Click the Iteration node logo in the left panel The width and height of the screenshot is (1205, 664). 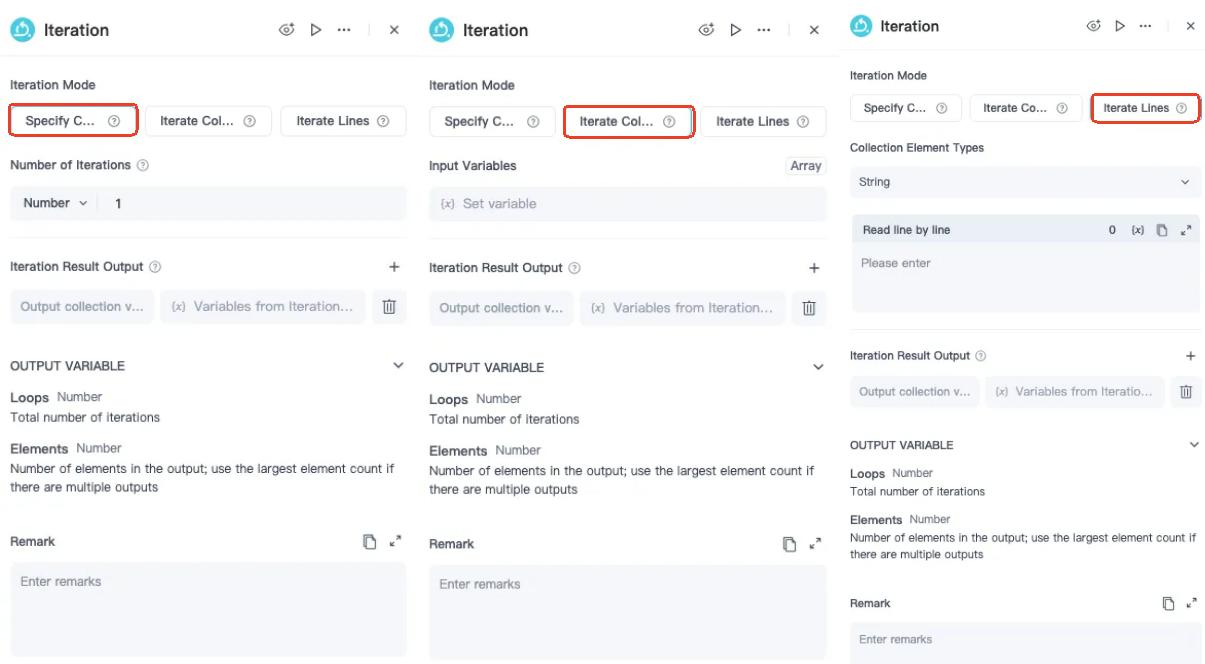point(22,30)
